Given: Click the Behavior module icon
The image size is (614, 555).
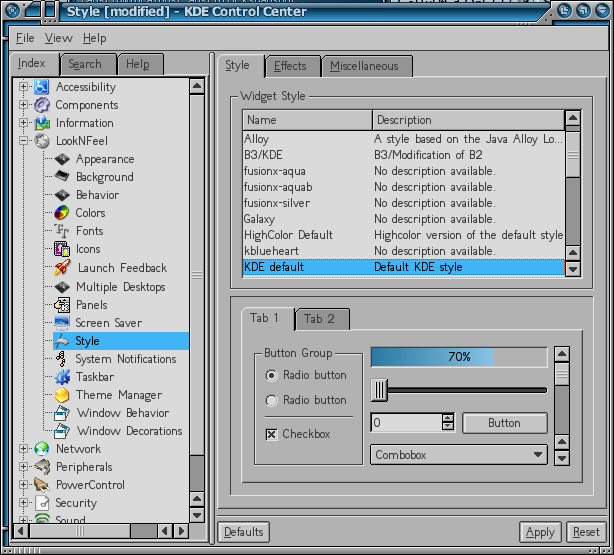Looking at the screenshot, I should pyautogui.click(x=62, y=195).
